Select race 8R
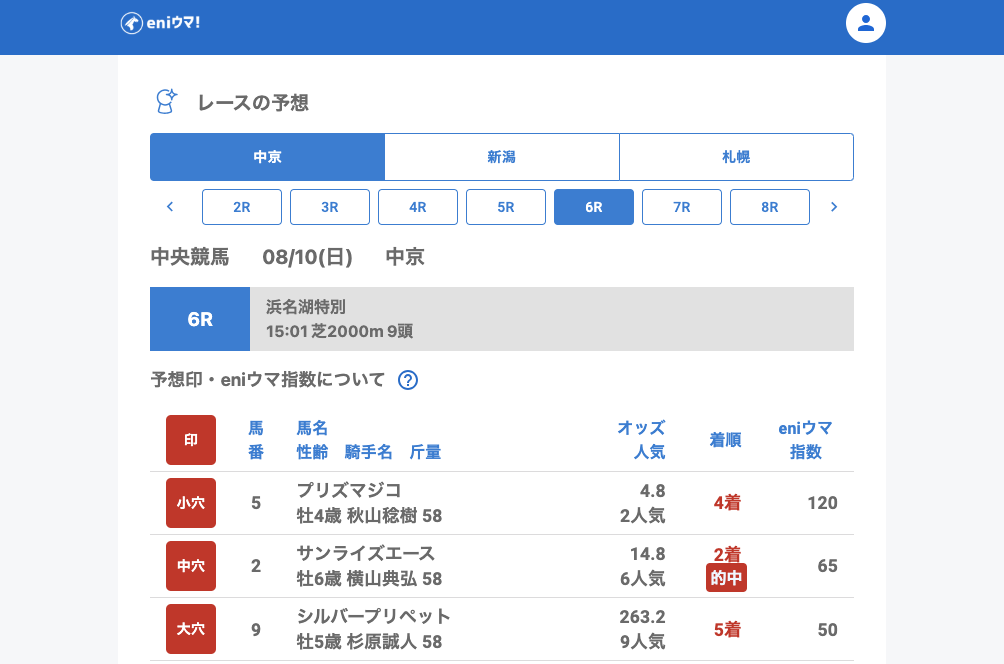Viewport: 1004px width, 664px height. (770, 207)
